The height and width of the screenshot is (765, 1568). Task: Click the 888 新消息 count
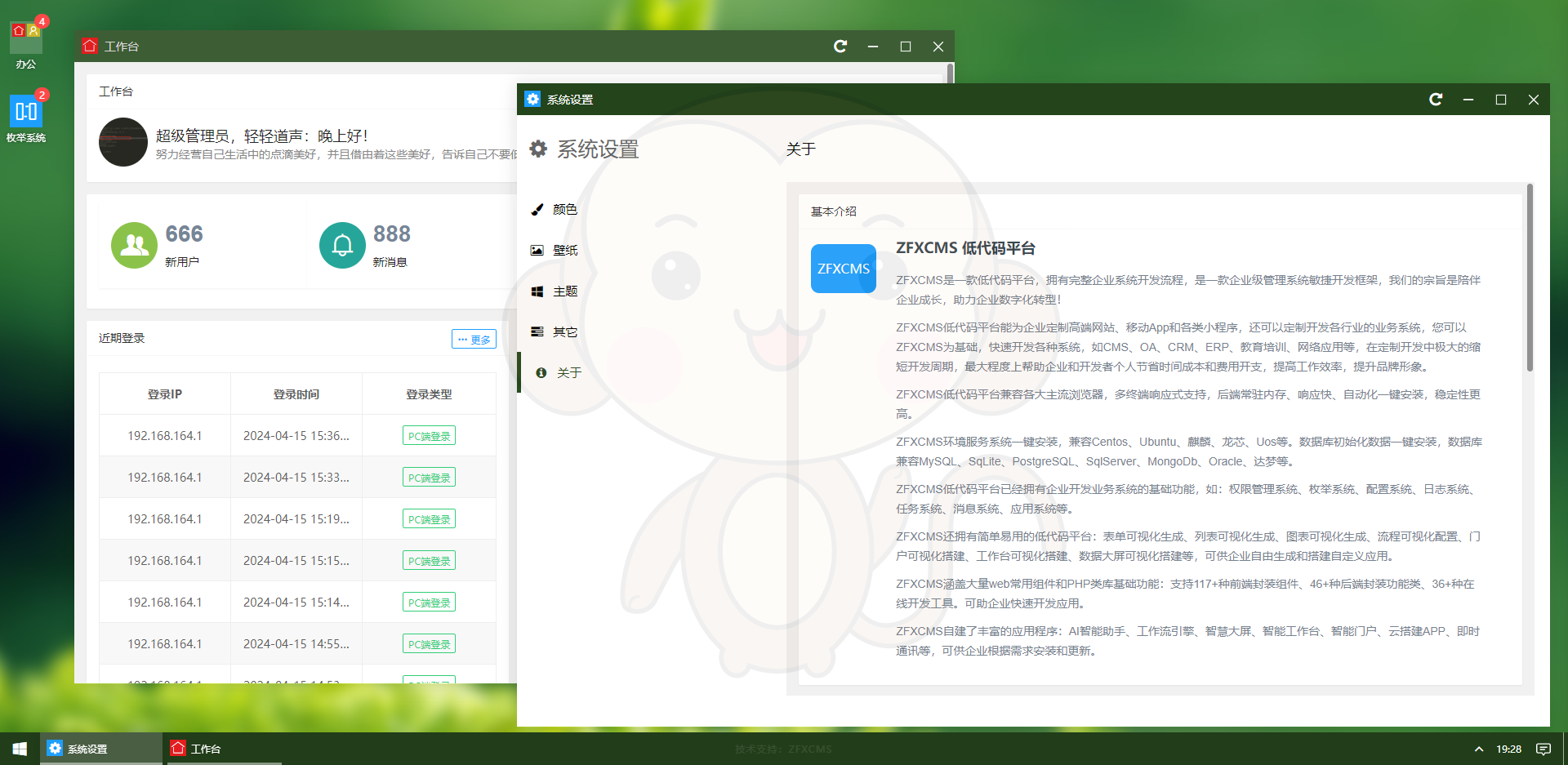pos(392,234)
